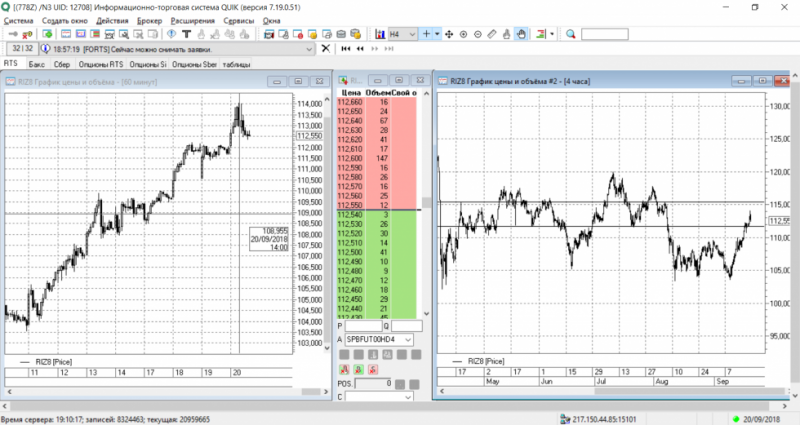Switch to the таблицы tab
Viewport: 800px width, 425px height.
(x=236, y=64)
